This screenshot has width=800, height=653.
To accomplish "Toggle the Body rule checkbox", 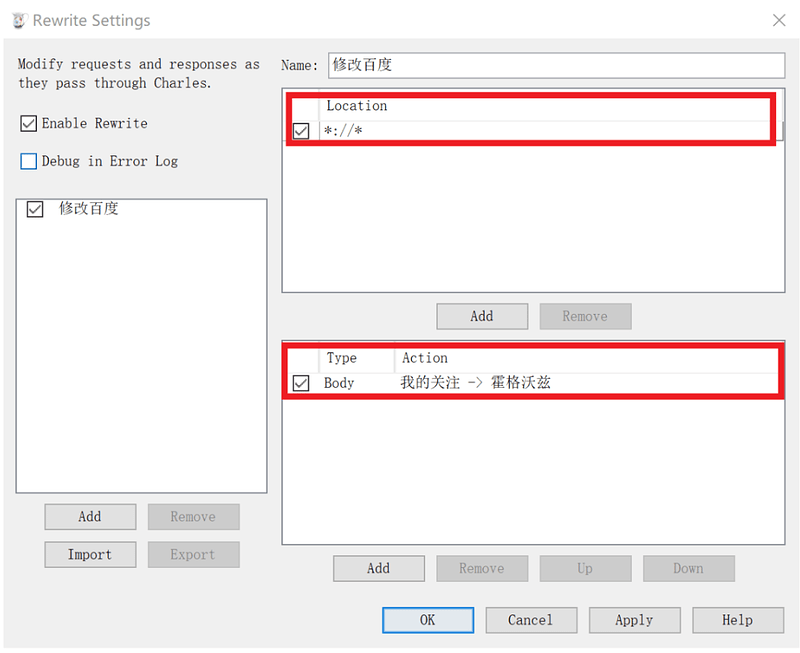I will (x=301, y=383).
